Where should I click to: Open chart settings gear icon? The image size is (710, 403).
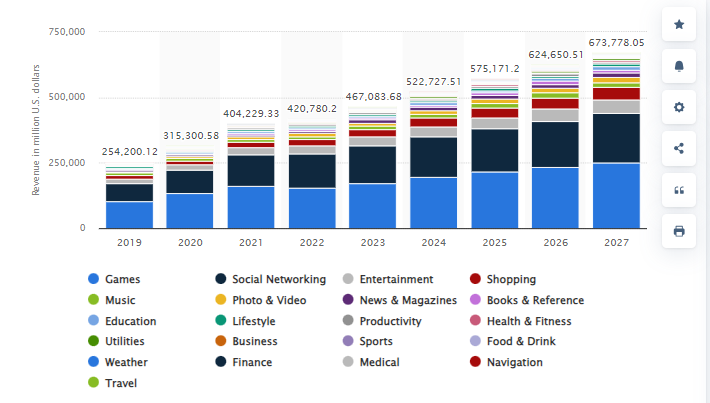[679, 107]
